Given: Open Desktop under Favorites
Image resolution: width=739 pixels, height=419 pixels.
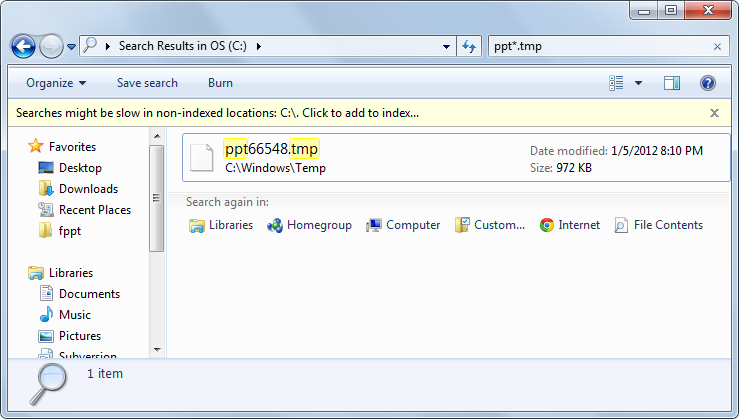Looking at the screenshot, I should pos(80,168).
